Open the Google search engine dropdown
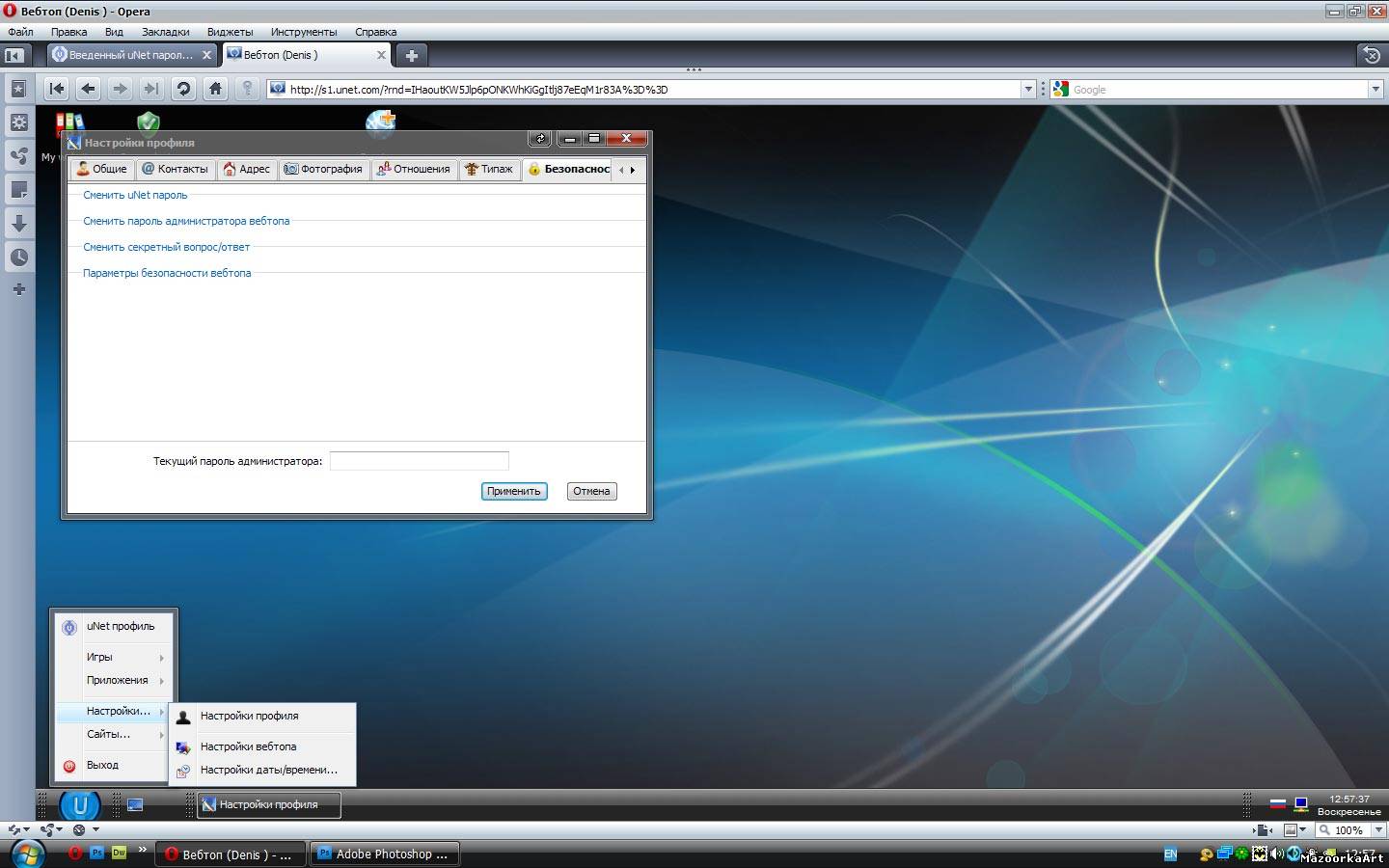 coord(1376,89)
